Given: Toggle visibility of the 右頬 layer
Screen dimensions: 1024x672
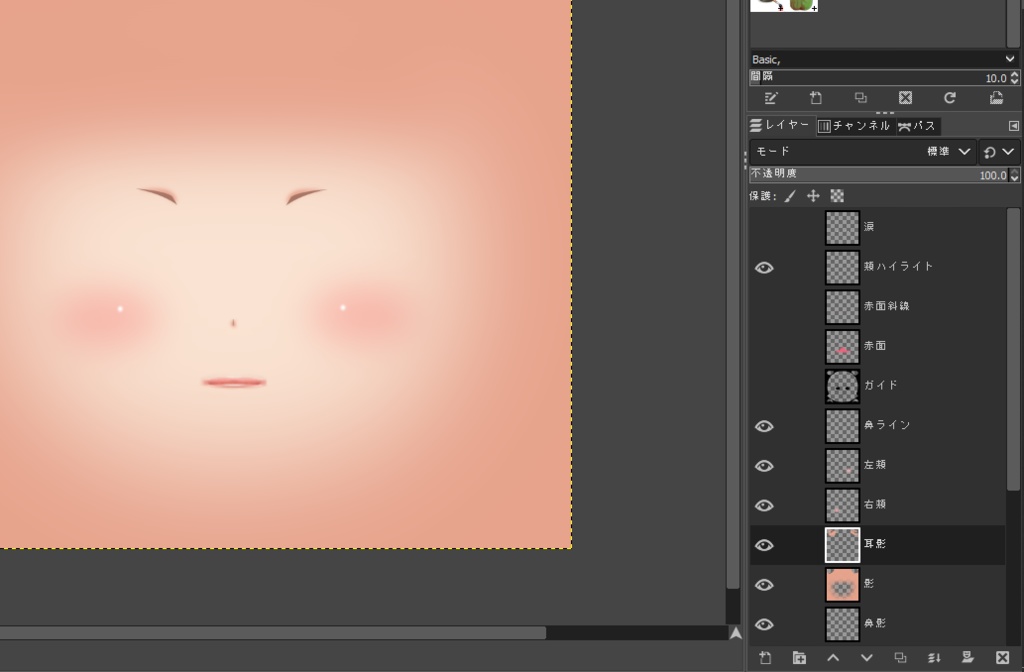Looking at the screenshot, I should (764, 506).
